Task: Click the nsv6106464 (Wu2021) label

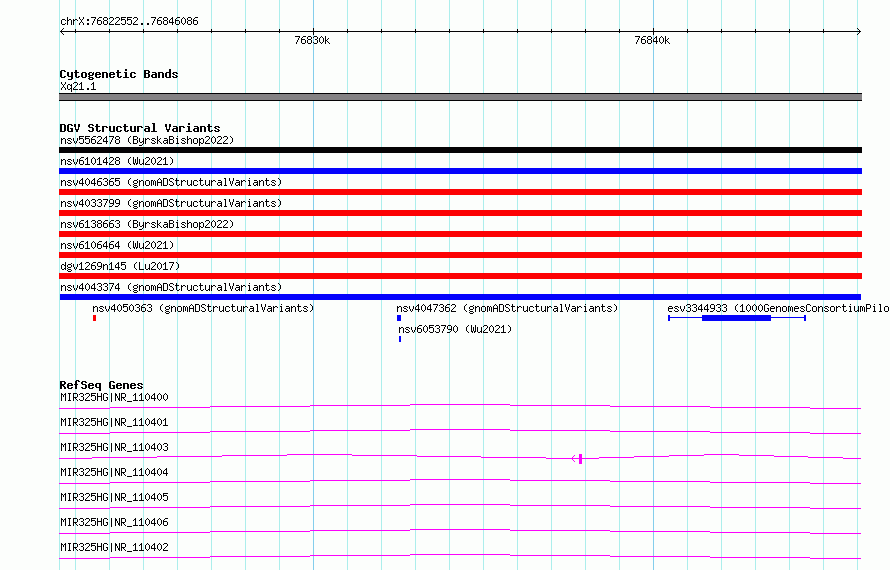Action: [117, 245]
